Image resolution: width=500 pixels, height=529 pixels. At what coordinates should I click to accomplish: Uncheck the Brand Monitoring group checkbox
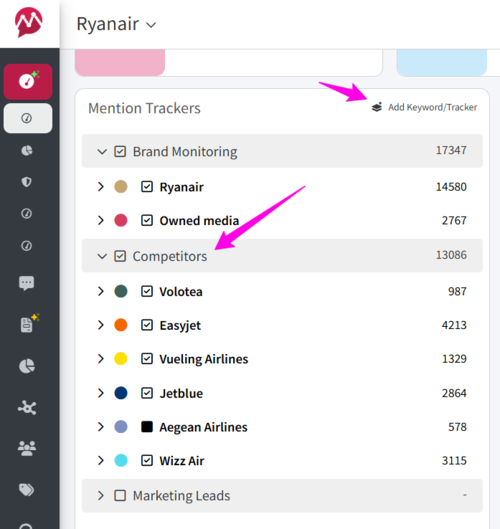(x=120, y=151)
